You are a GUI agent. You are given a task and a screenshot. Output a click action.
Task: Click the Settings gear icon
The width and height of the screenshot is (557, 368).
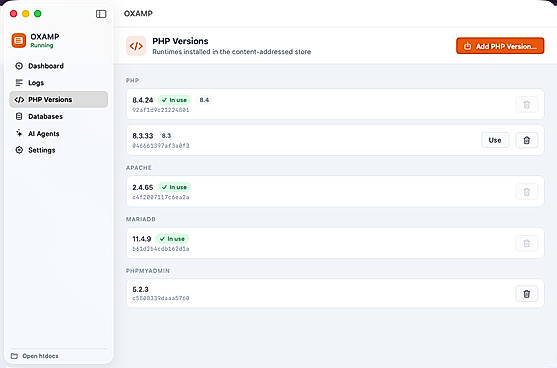(19, 150)
